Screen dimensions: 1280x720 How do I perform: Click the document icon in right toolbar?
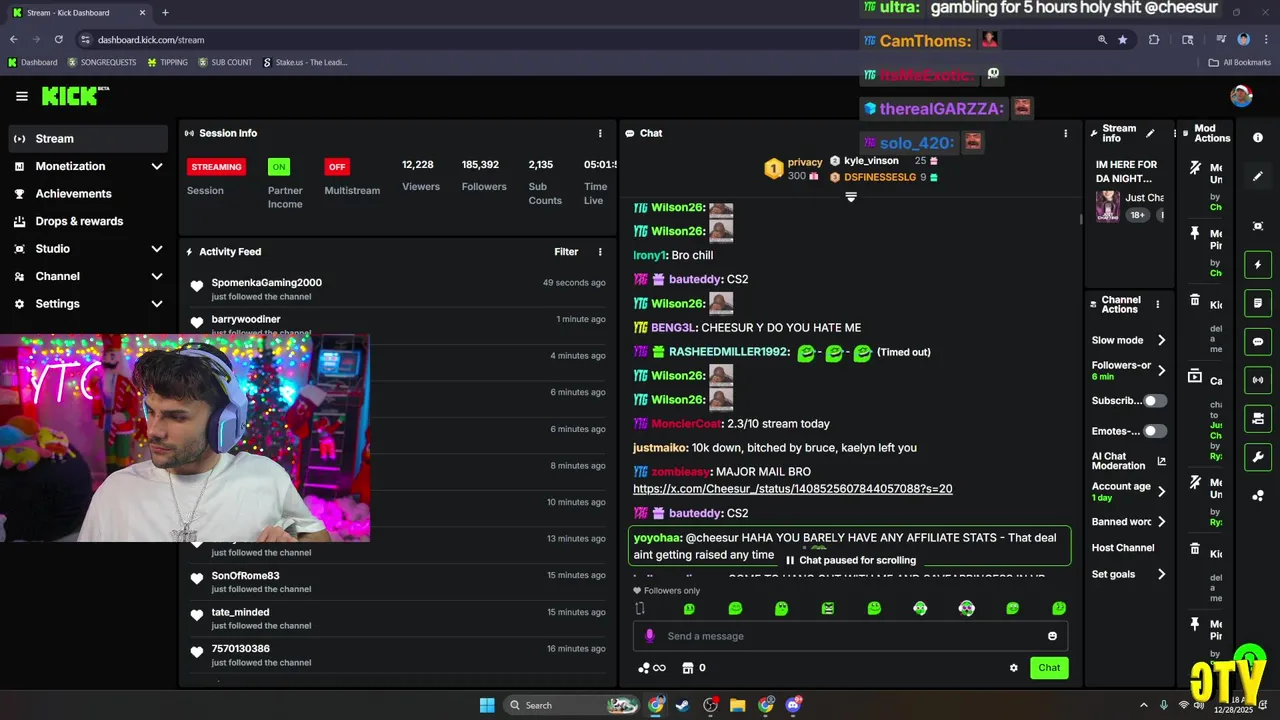point(1258,303)
